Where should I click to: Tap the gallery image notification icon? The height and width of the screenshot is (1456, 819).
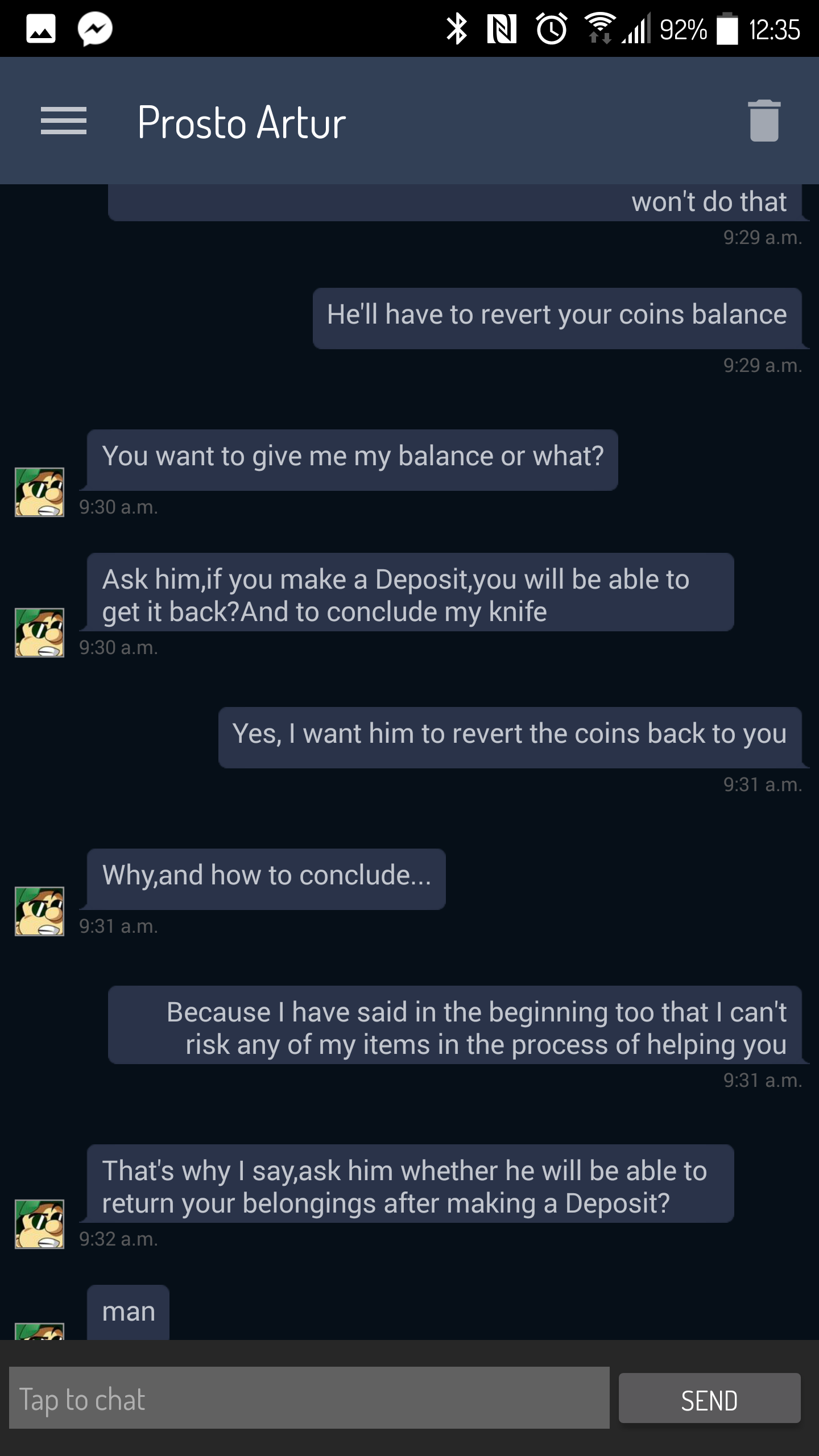(x=41, y=29)
